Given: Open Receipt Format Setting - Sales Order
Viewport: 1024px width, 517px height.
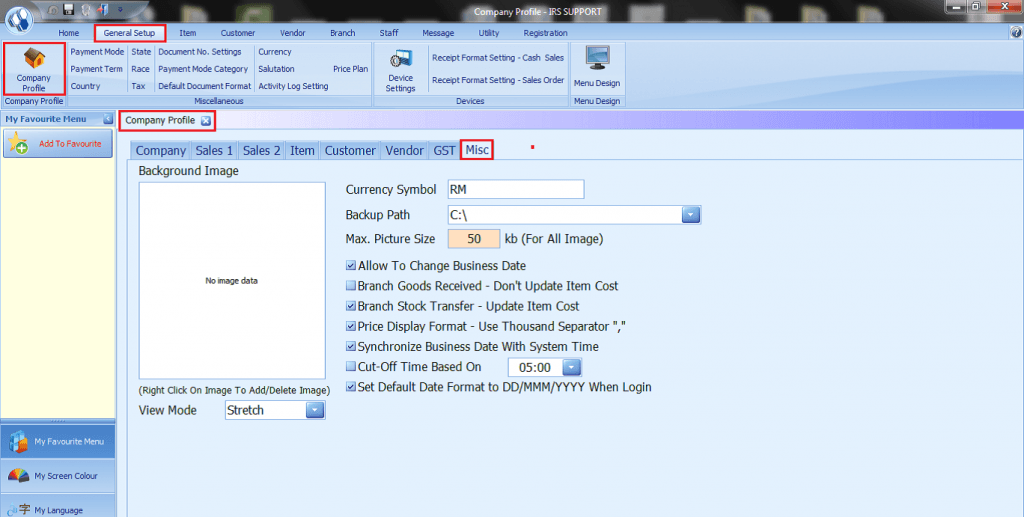Looking at the screenshot, I should coord(498,80).
